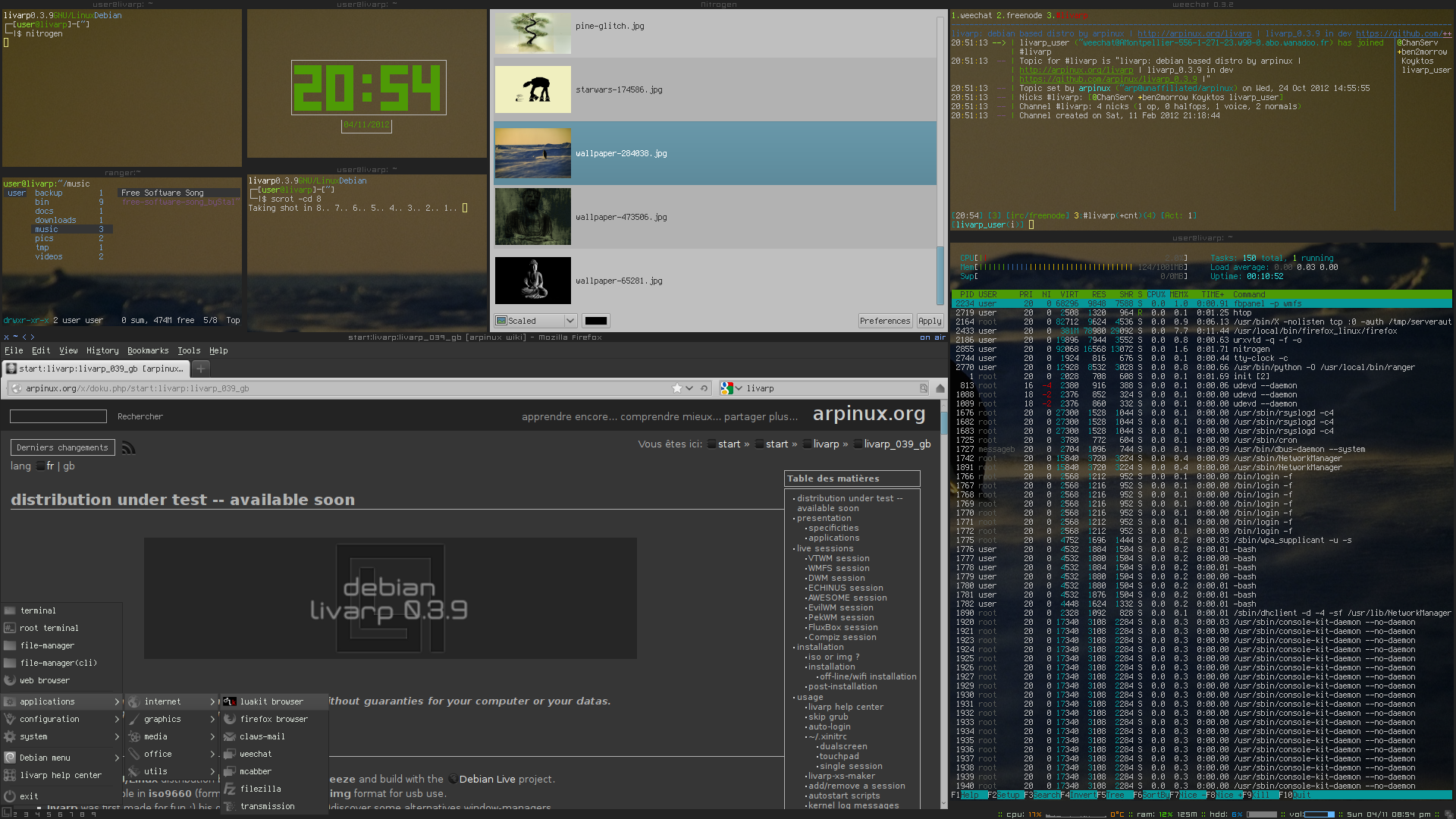
Task: Open file-manager entry in desktop menu
Action: pos(61,645)
